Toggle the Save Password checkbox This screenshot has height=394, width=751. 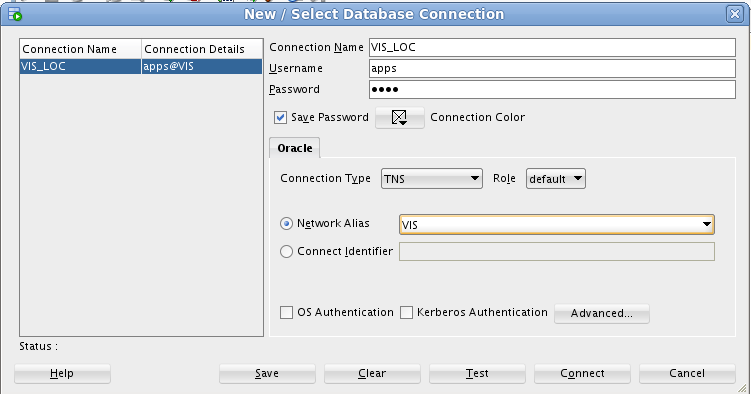(280, 117)
